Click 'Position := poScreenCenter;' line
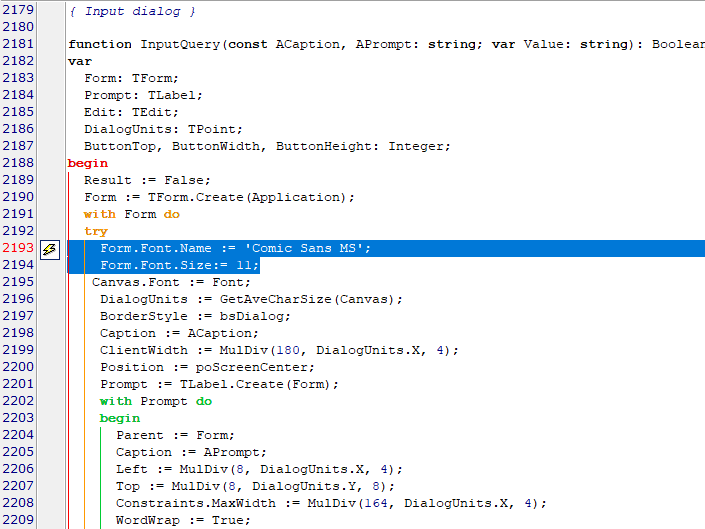Viewport: 705px width, 529px height. coord(207,367)
